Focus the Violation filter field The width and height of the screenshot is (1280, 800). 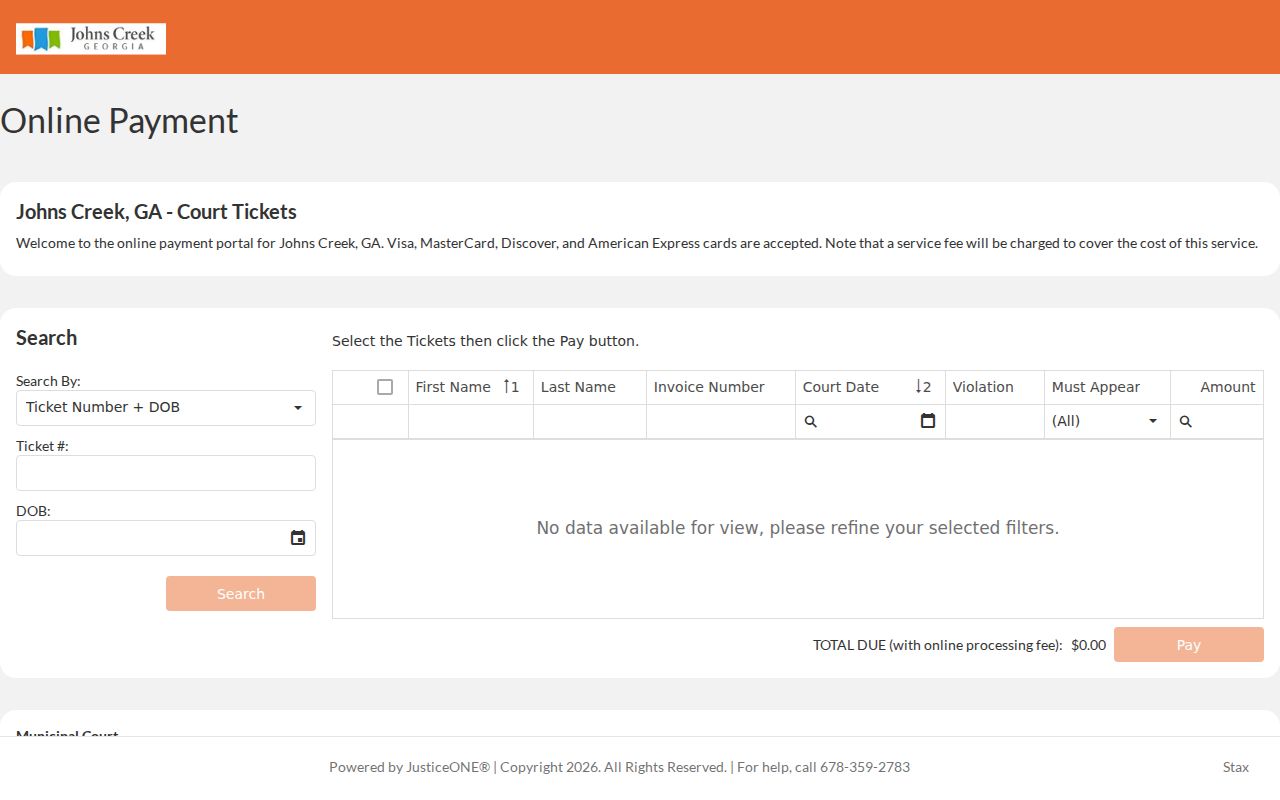[995, 421]
